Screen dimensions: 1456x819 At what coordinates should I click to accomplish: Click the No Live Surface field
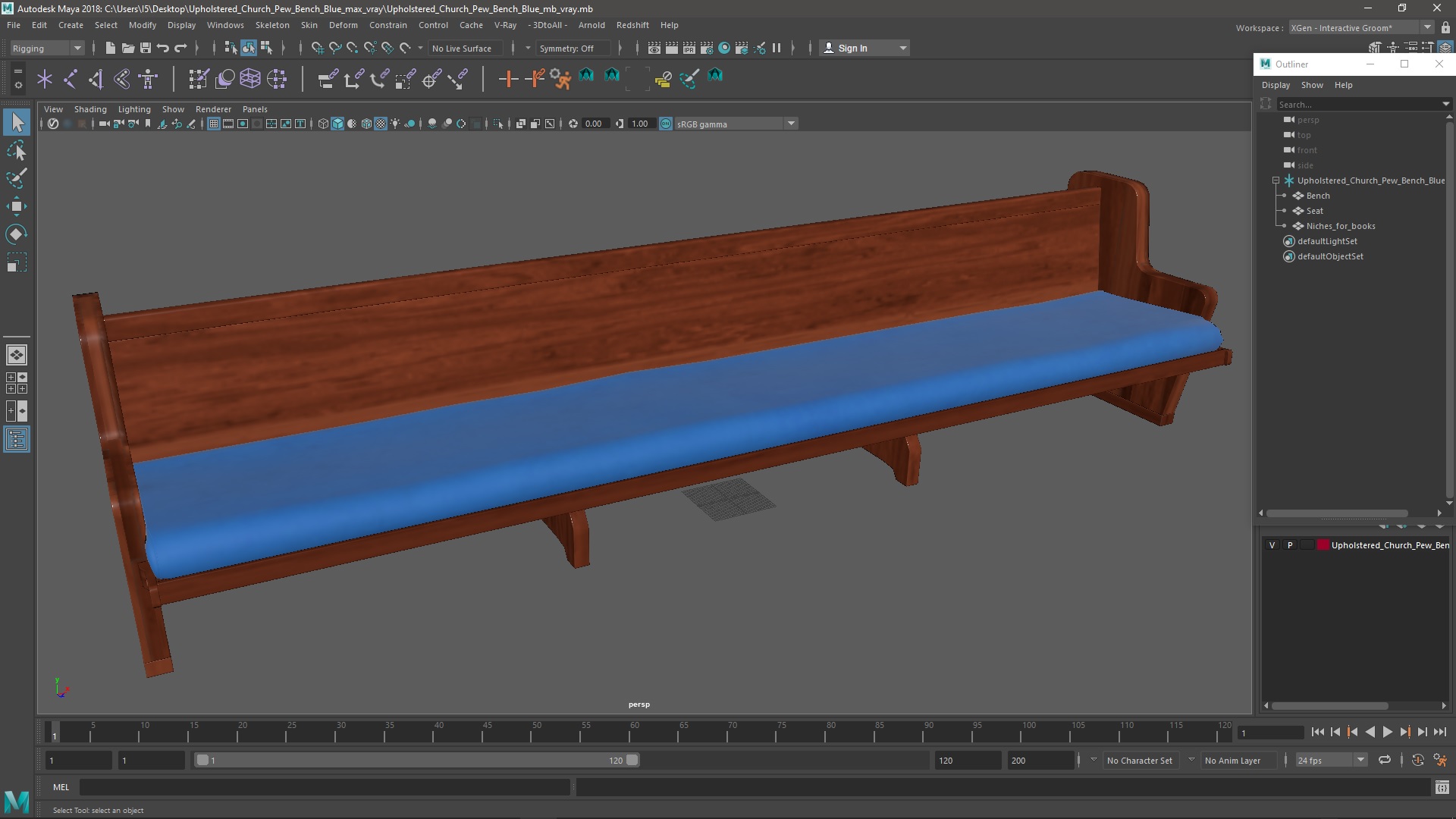(x=462, y=48)
